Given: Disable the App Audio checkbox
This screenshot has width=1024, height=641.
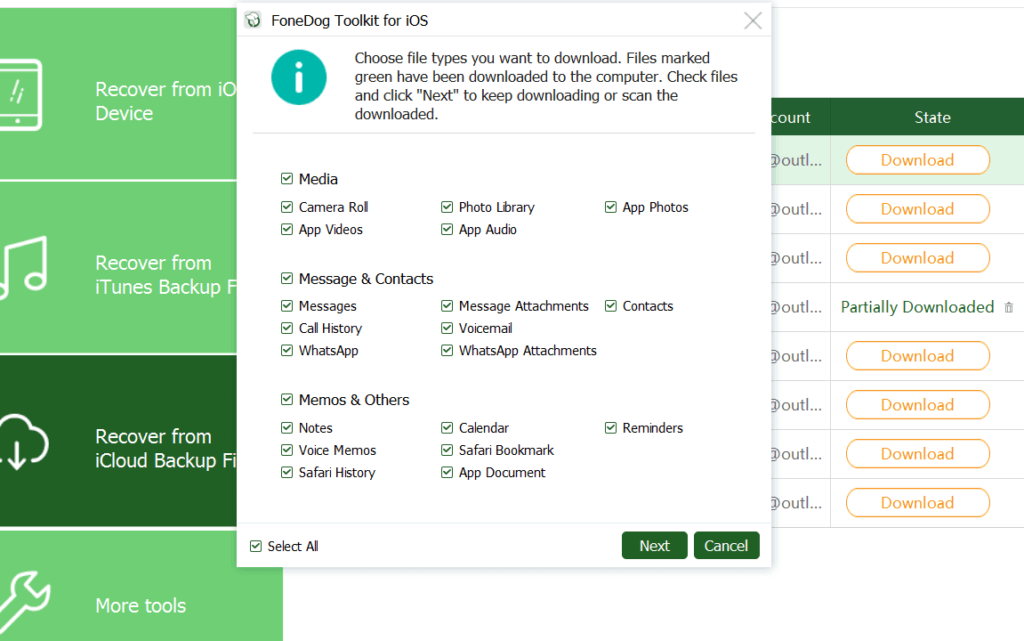Looking at the screenshot, I should click(x=447, y=229).
